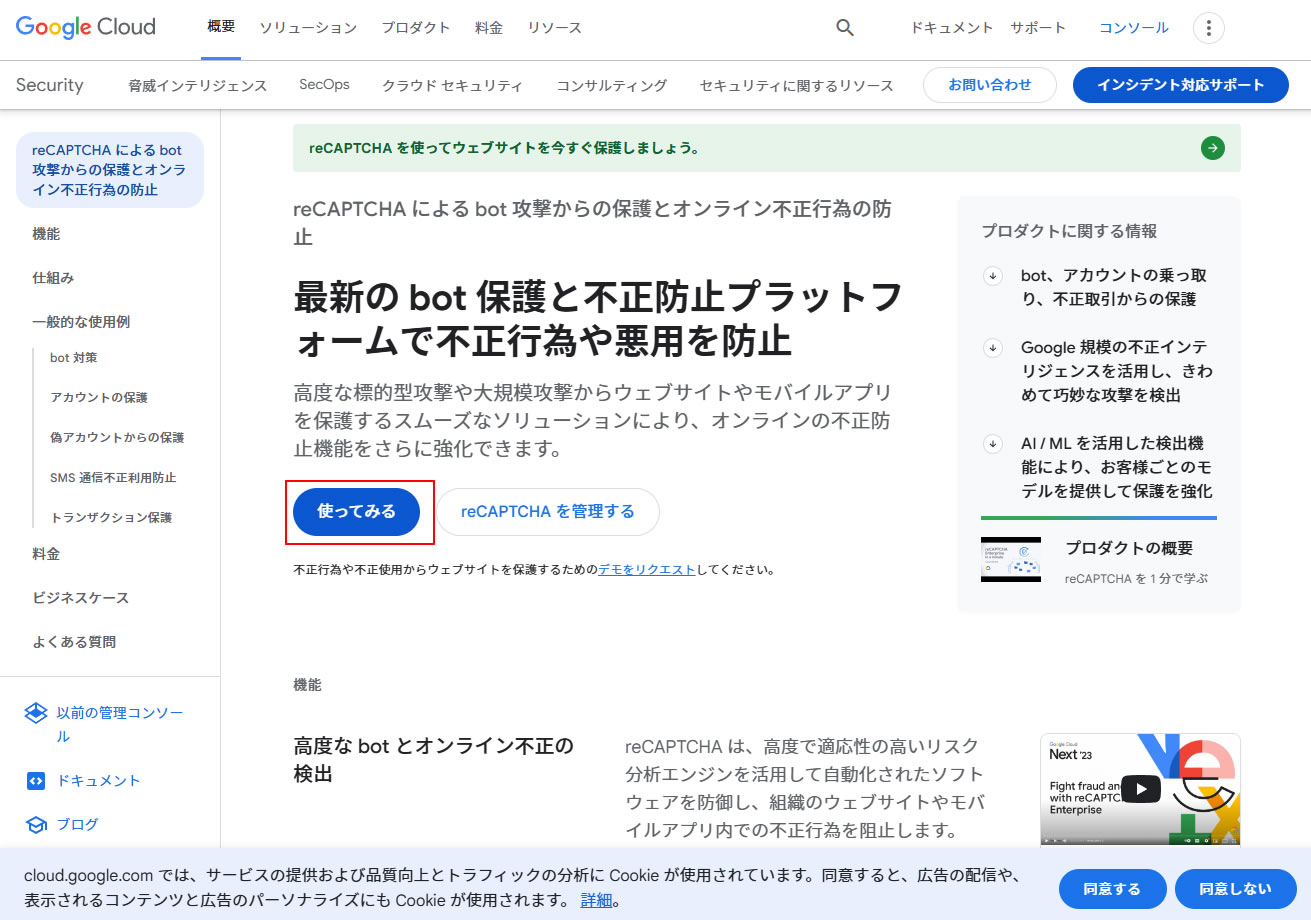The image size is (1311, 920).
Task: Open SecOps in the Security nav
Action: coord(325,85)
